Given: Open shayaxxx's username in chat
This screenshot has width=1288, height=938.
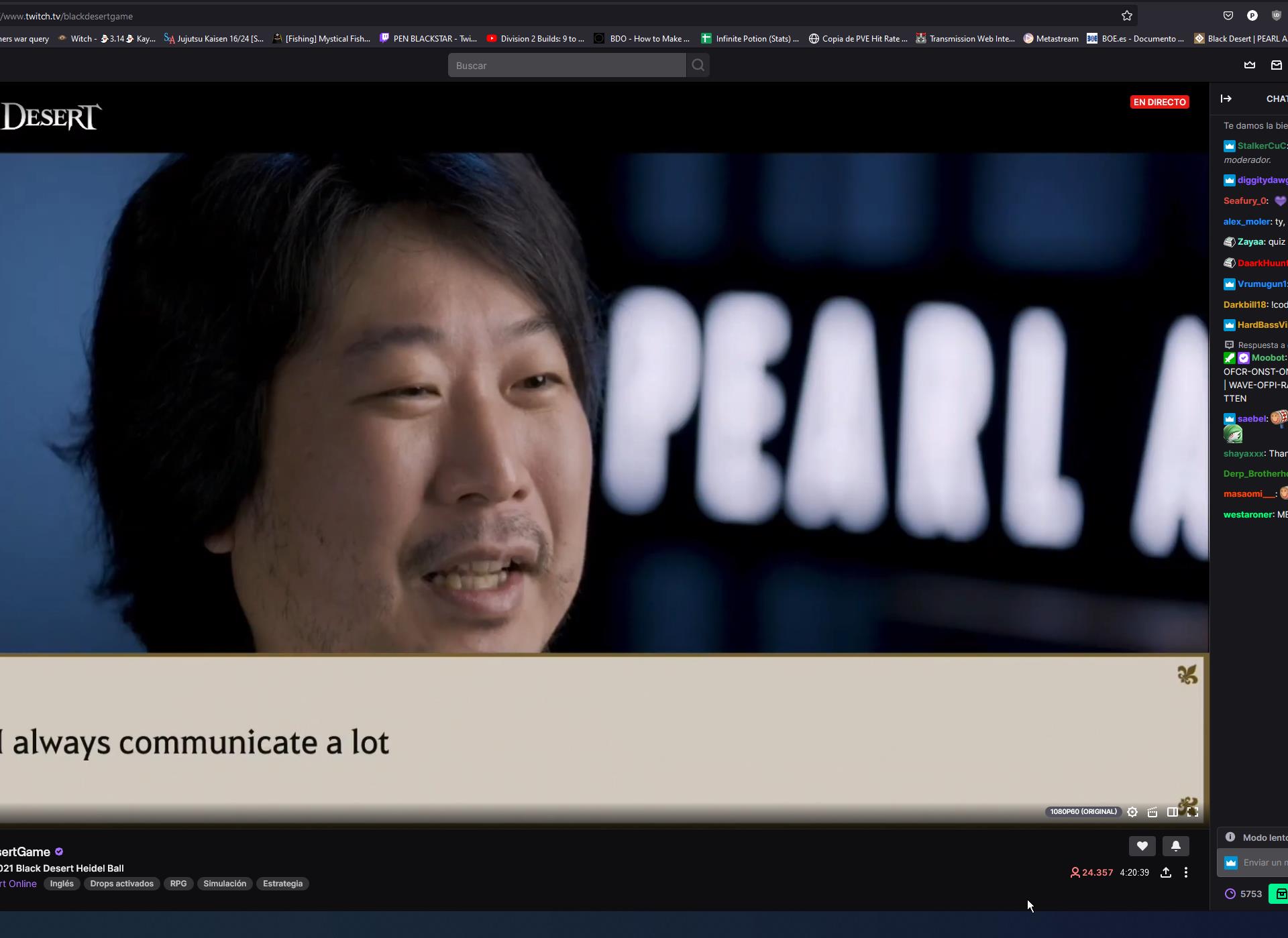Looking at the screenshot, I should [x=1244, y=454].
